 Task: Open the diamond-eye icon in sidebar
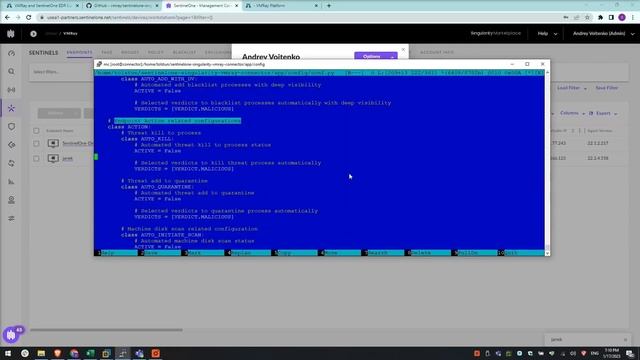[x=11, y=145]
